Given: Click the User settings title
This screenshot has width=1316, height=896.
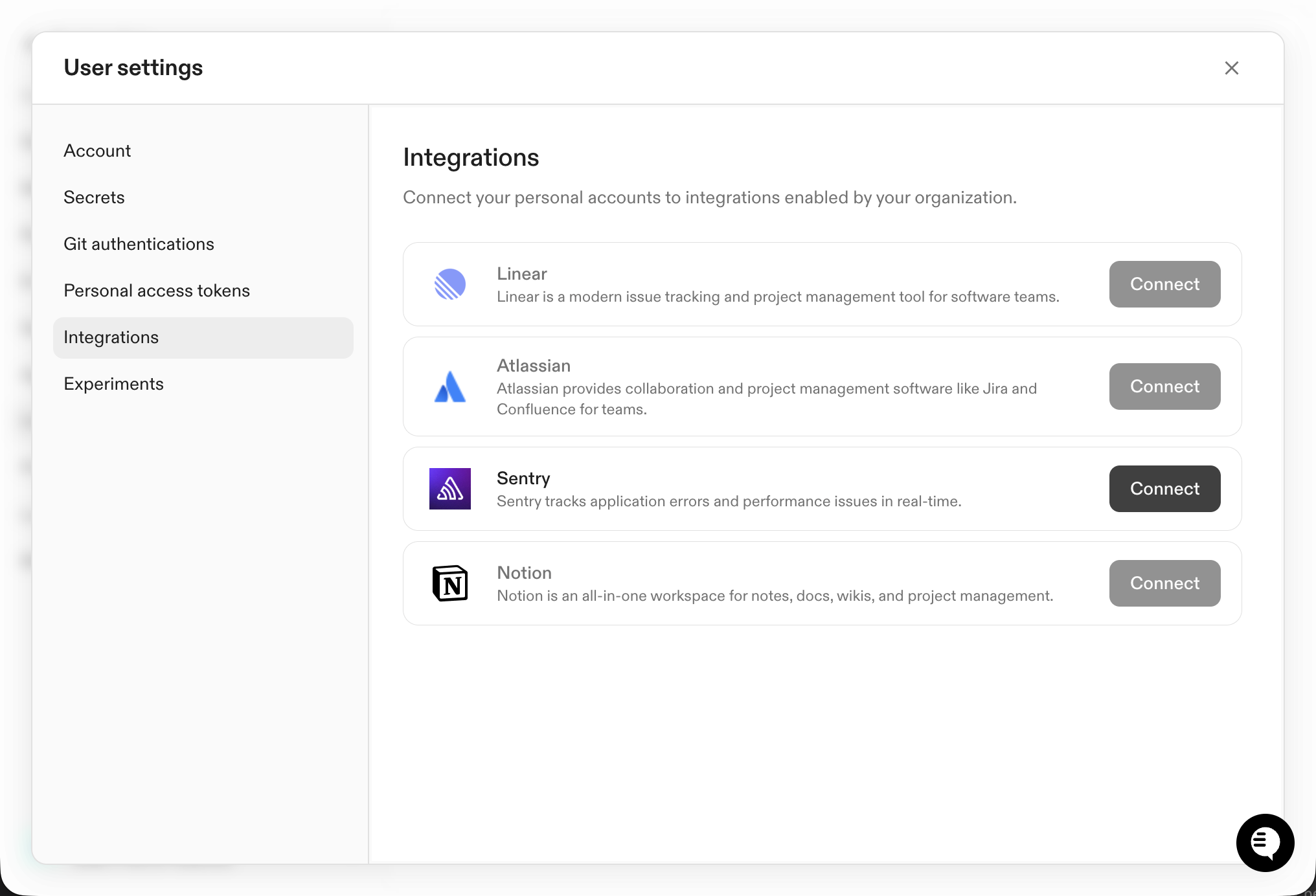Looking at the screenshot, I should pos(133,67).
